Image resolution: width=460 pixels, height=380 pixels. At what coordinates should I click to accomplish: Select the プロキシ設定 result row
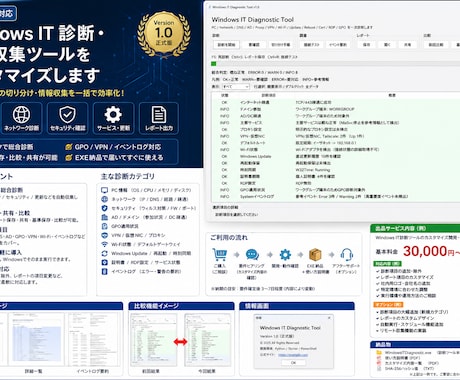click(x=336, y=129)
